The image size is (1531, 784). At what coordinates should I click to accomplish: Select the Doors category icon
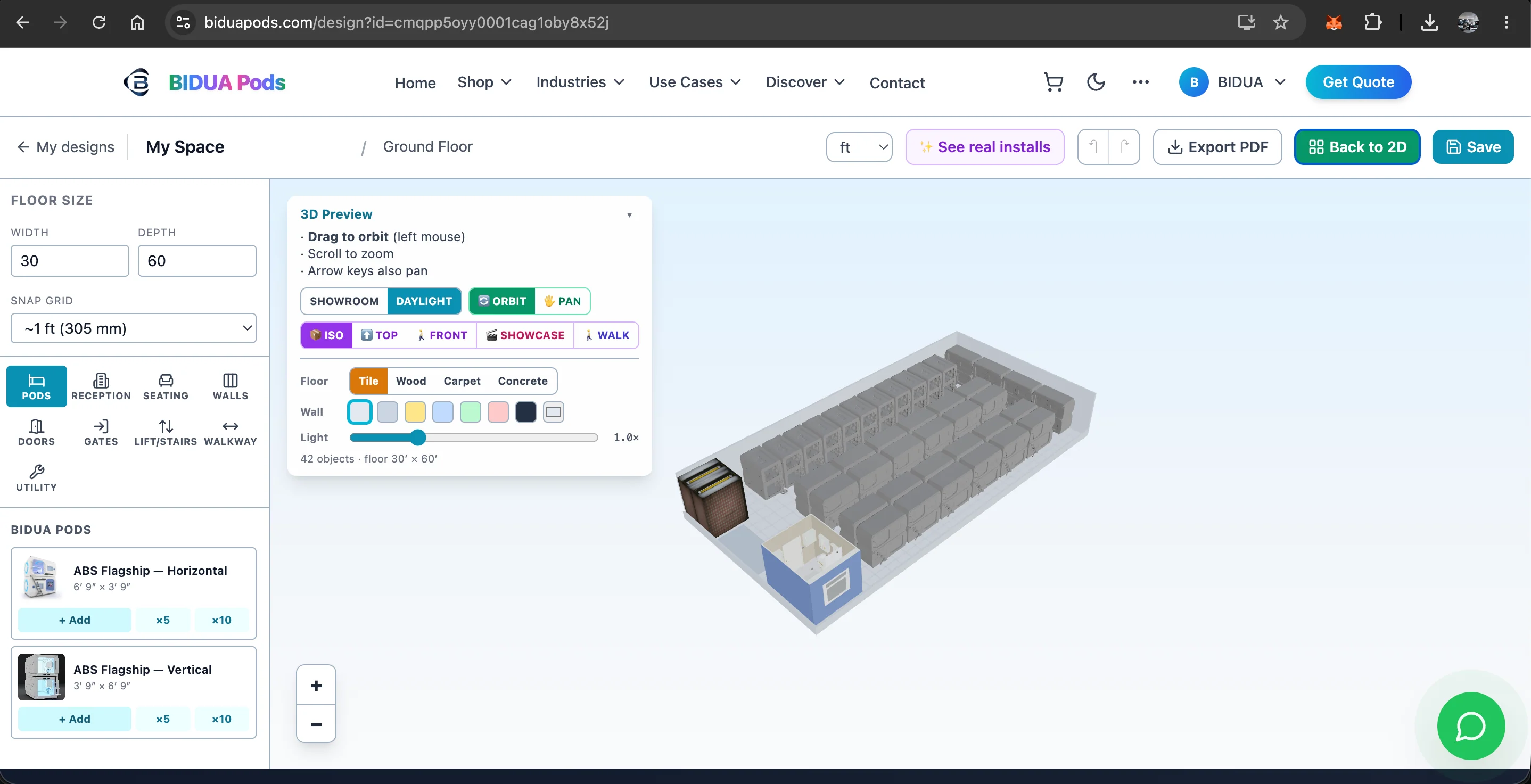(x=36, y=432)
